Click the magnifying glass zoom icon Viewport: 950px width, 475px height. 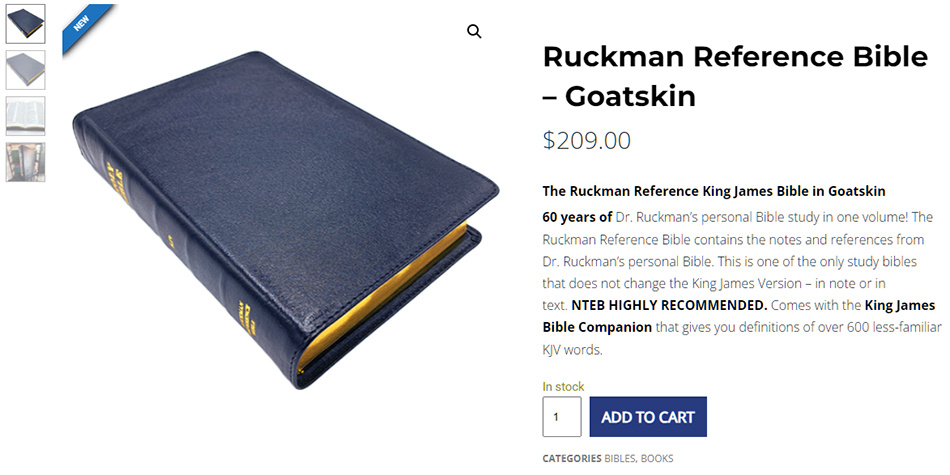[x=474, y=31]
